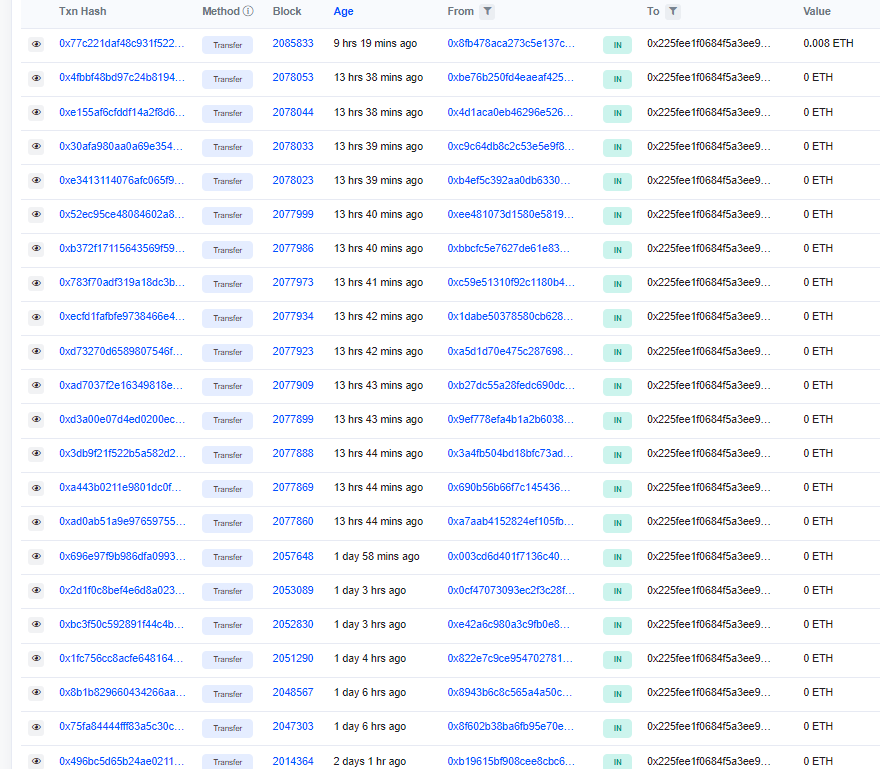
Task: Open transaction hash 0xe3413114076afc065f9
Action: click(x=121, y=180)
